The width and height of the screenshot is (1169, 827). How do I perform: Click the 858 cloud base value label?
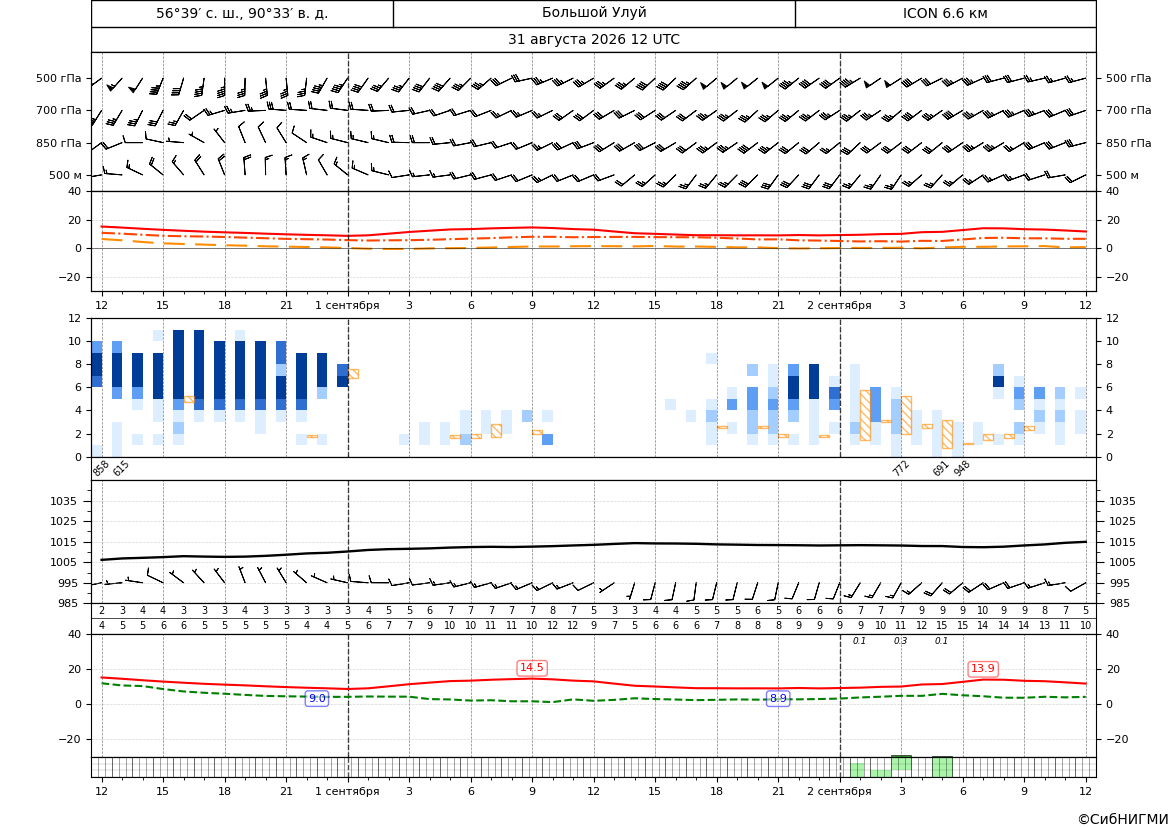pos(101,469)
